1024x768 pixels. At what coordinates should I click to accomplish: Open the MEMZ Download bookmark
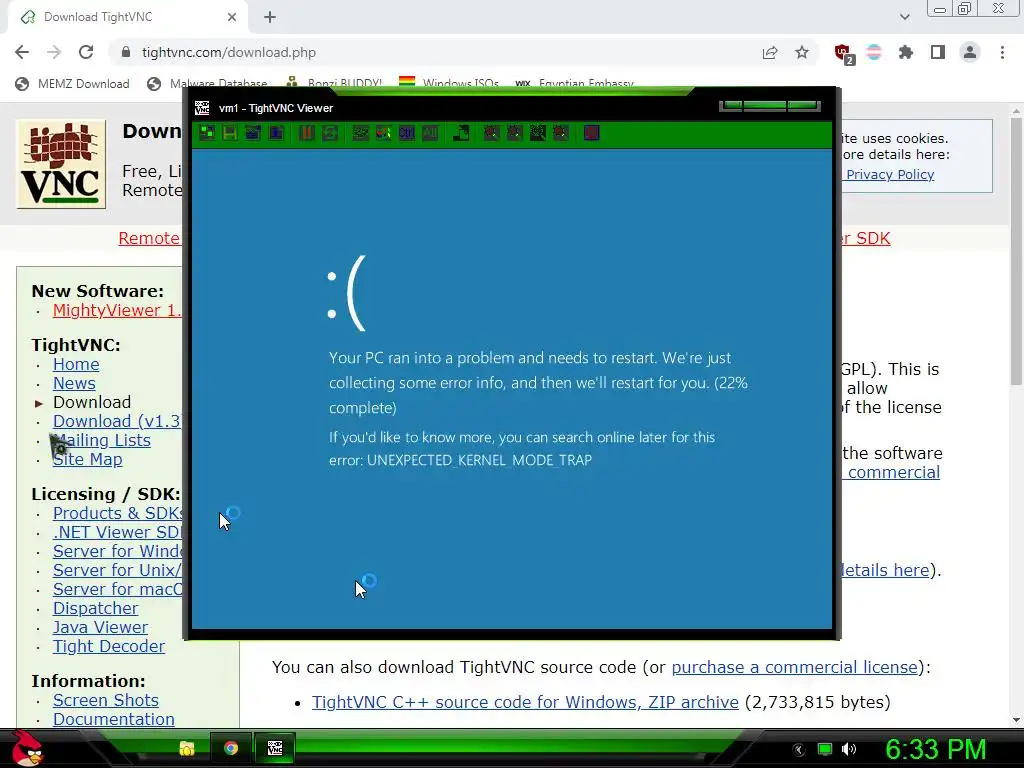(x=72, y=84)
